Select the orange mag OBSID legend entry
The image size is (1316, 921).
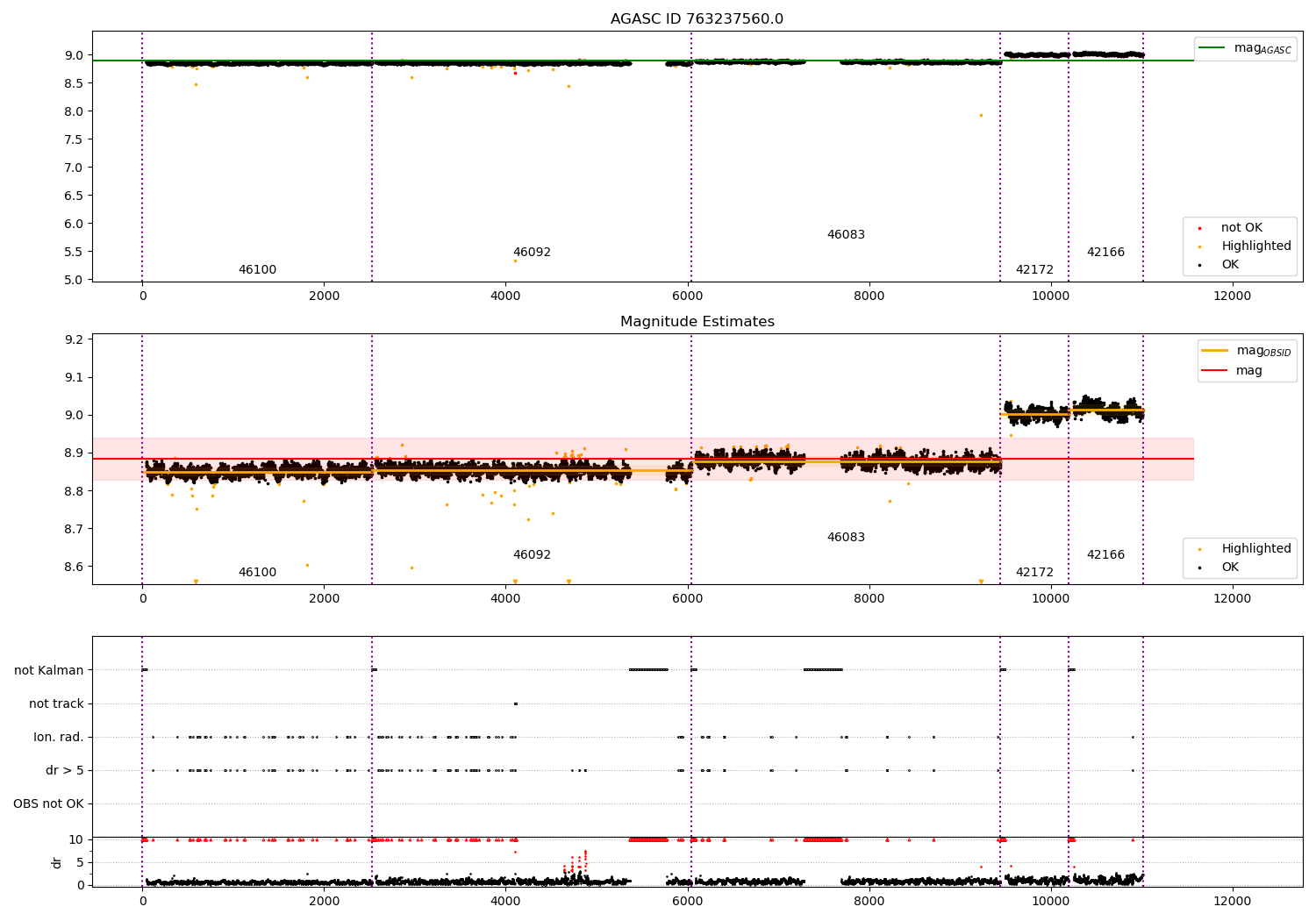(x=1247, y=351)
